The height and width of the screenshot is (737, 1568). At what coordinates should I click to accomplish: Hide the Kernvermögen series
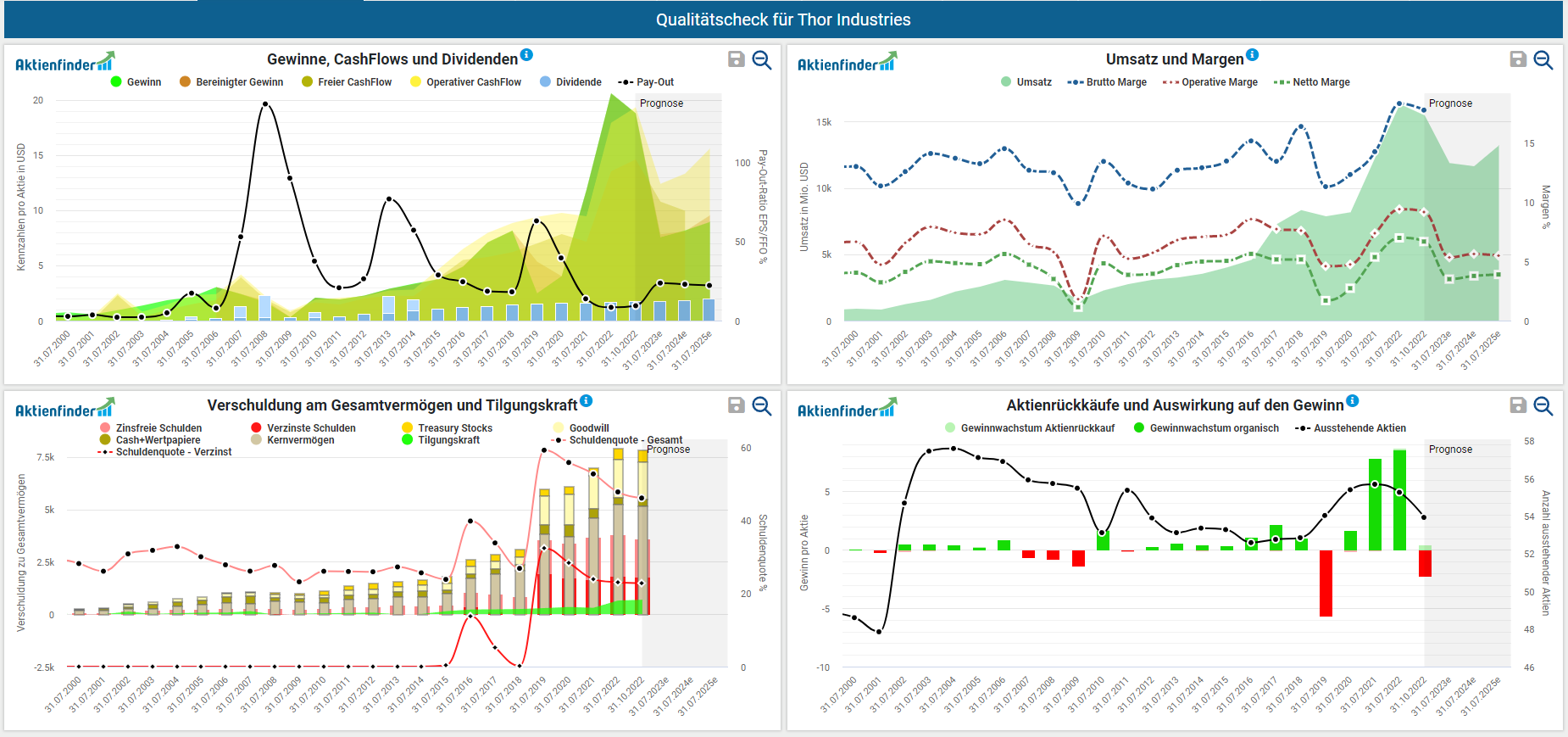[292, 440]
